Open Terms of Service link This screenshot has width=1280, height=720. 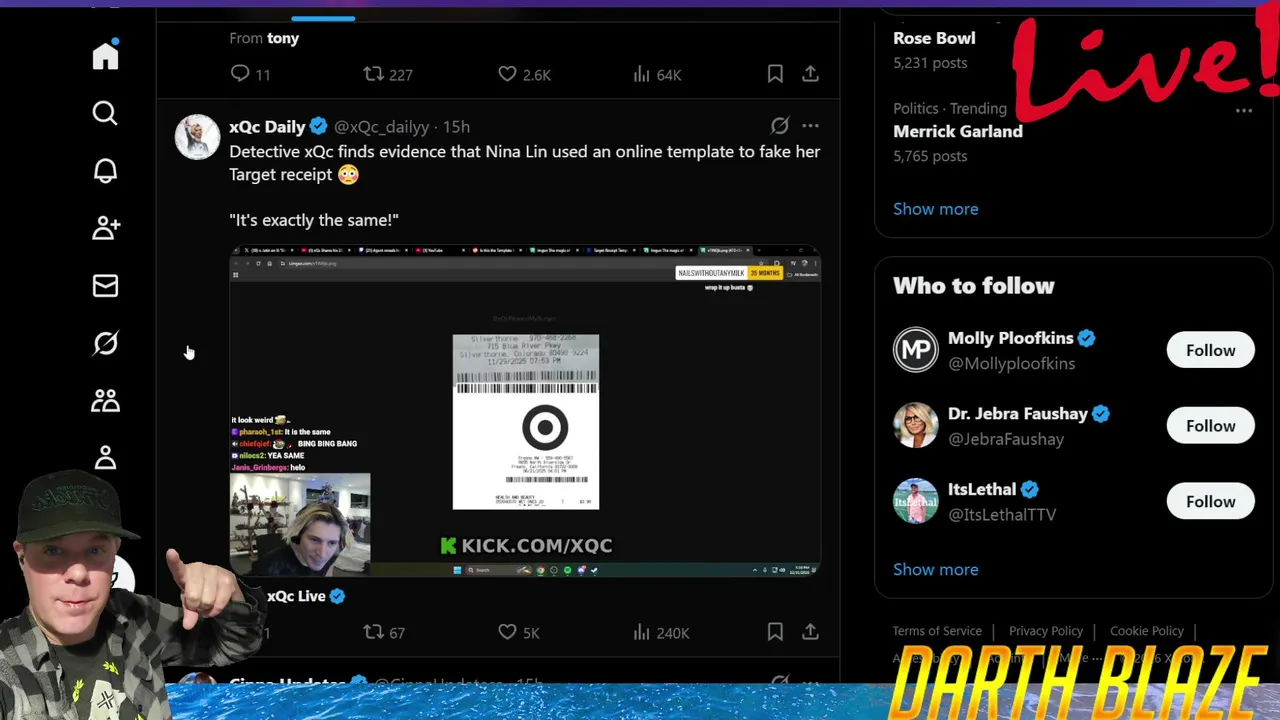[x=937, y=631]
